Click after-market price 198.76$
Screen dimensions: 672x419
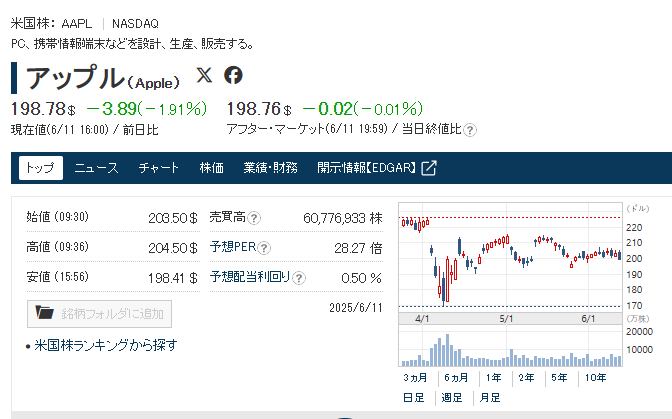click(x=259, y=109)
